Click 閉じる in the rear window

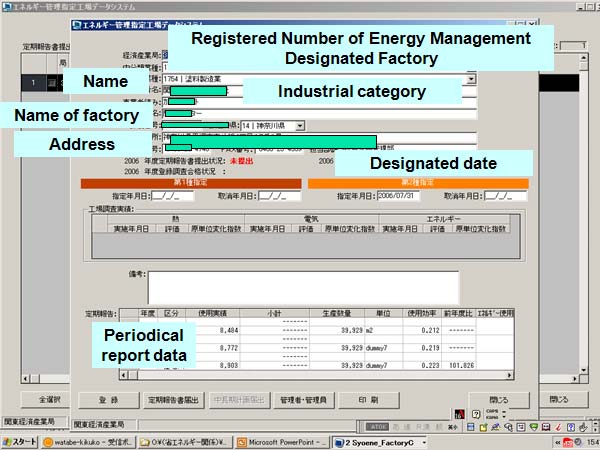click(x=563, y=399)
